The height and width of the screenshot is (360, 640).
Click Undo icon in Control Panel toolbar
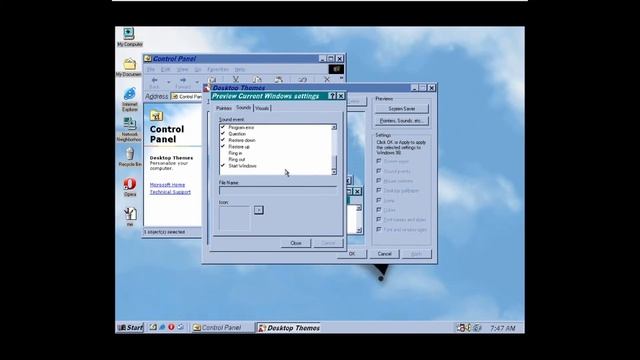(x=302, y=79)
